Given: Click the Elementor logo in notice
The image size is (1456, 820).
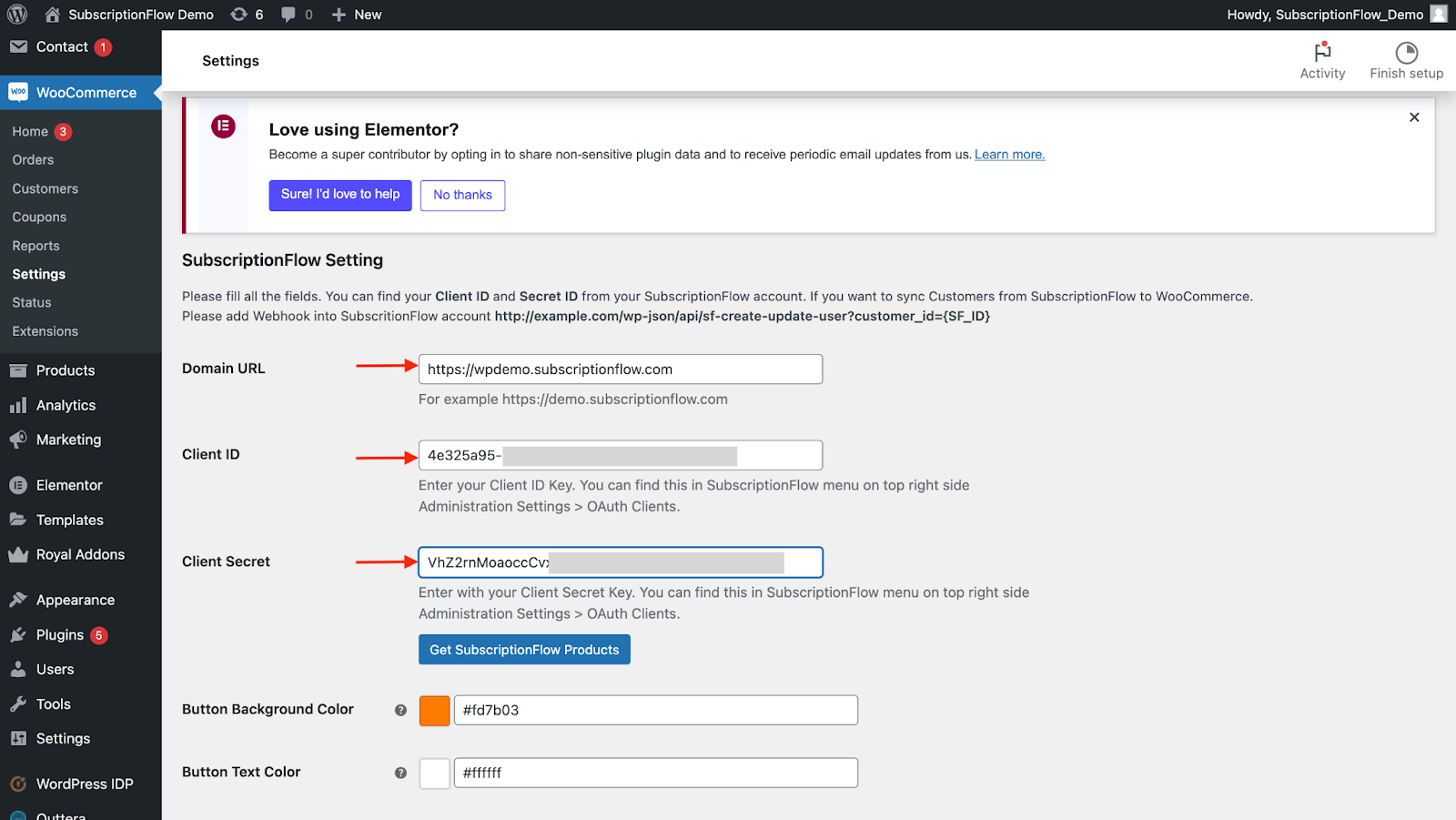Looking at the screenshot, I should [224, 127].
